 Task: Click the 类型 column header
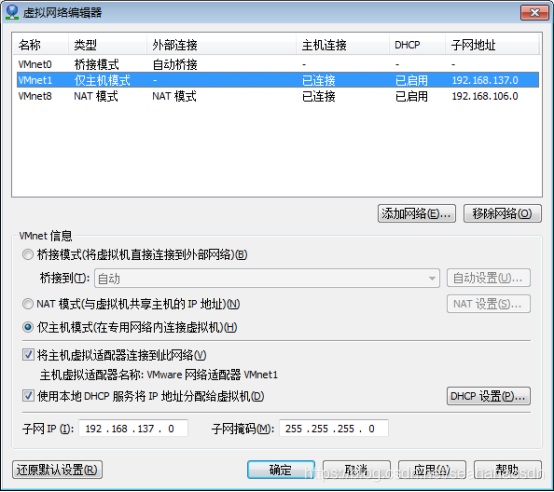coord(107,45)
